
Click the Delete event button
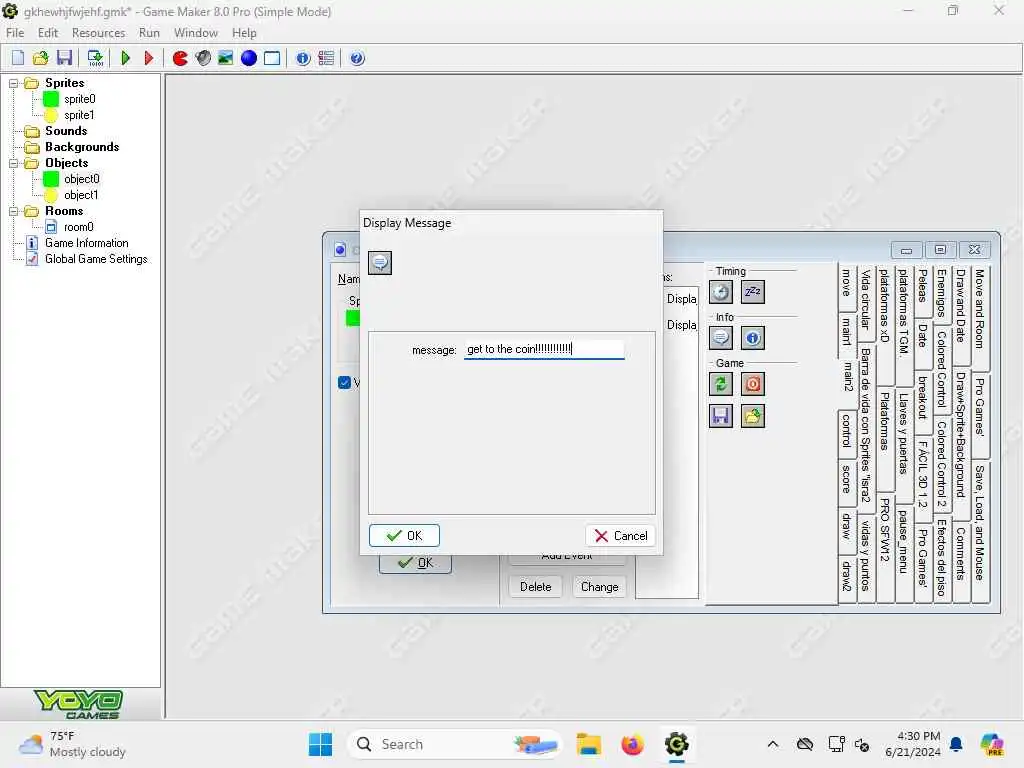tap(536, 586)
